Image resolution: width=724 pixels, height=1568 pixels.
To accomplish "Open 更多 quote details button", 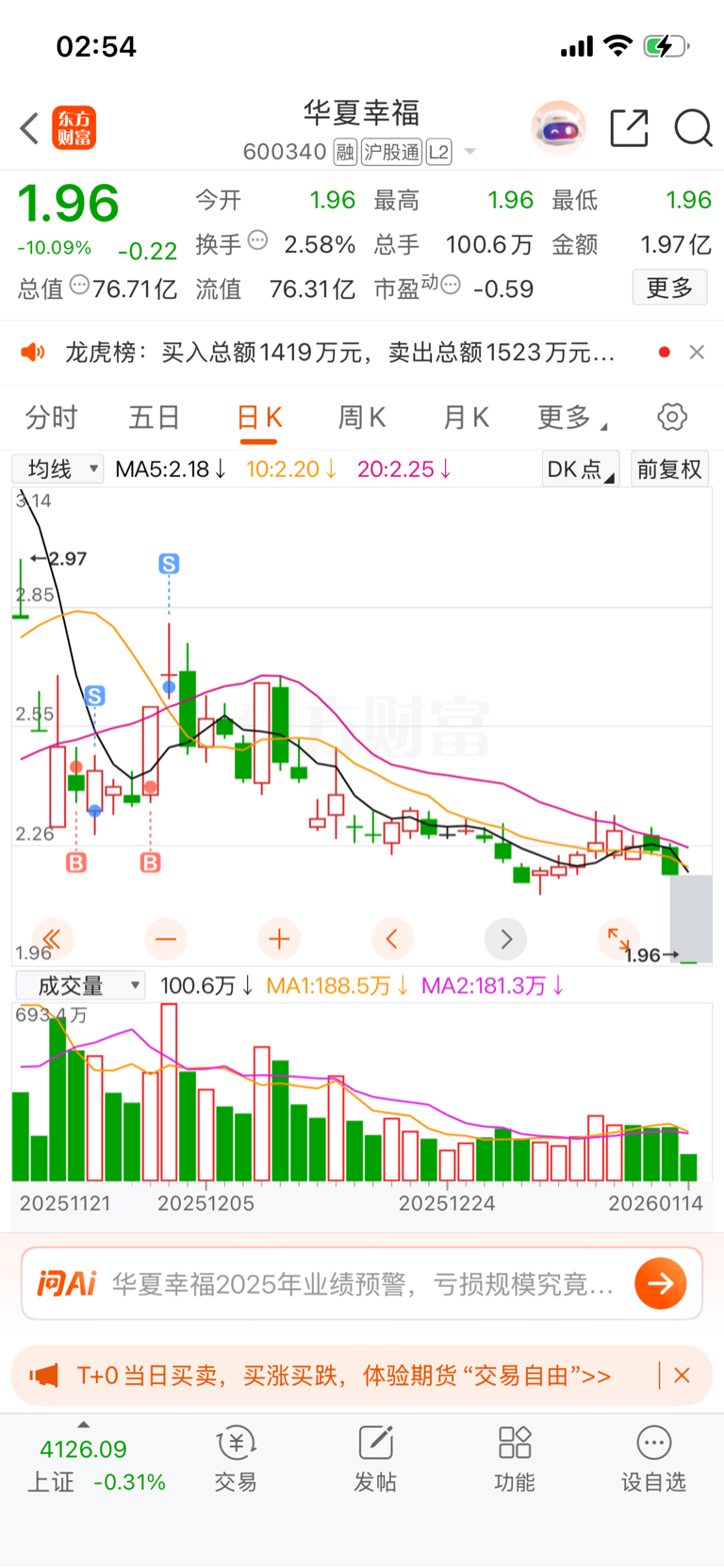I will (x=669, y=288).
